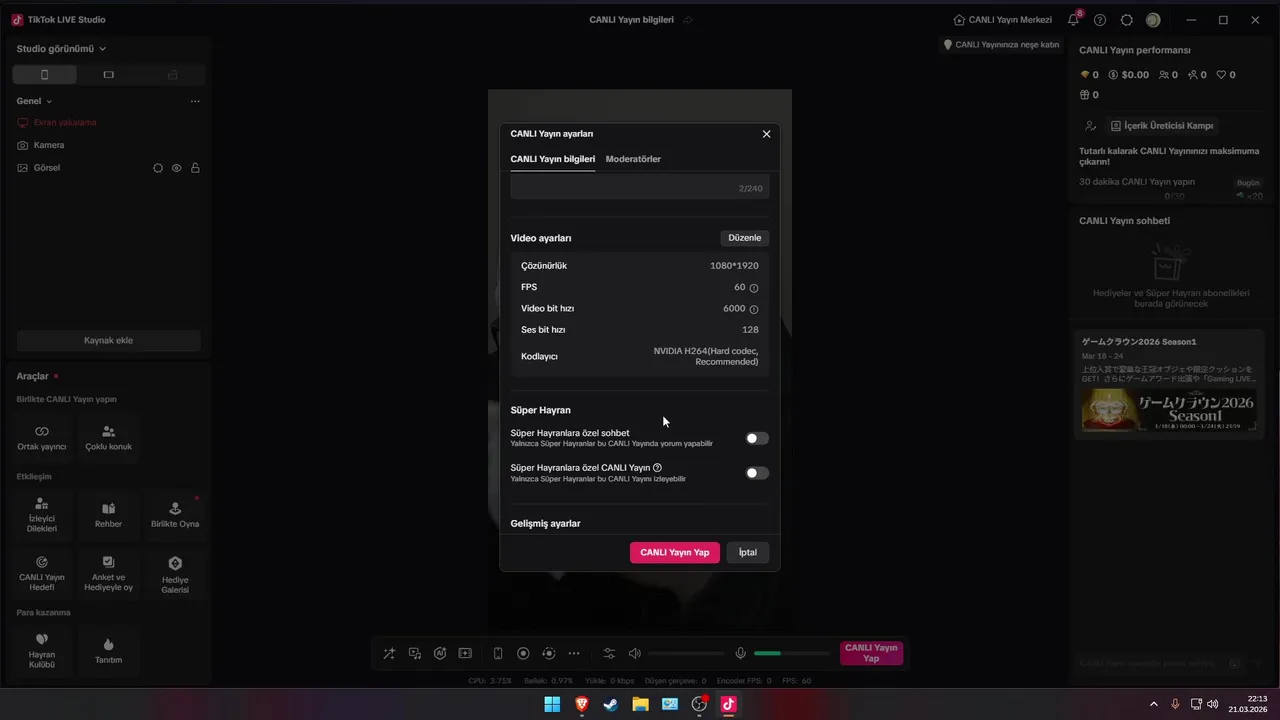The width and height of the screenshot is (1280, 720).
Task: Click the creator analytics person icon
Action: pyautogui.click(x=1091, y=126)
